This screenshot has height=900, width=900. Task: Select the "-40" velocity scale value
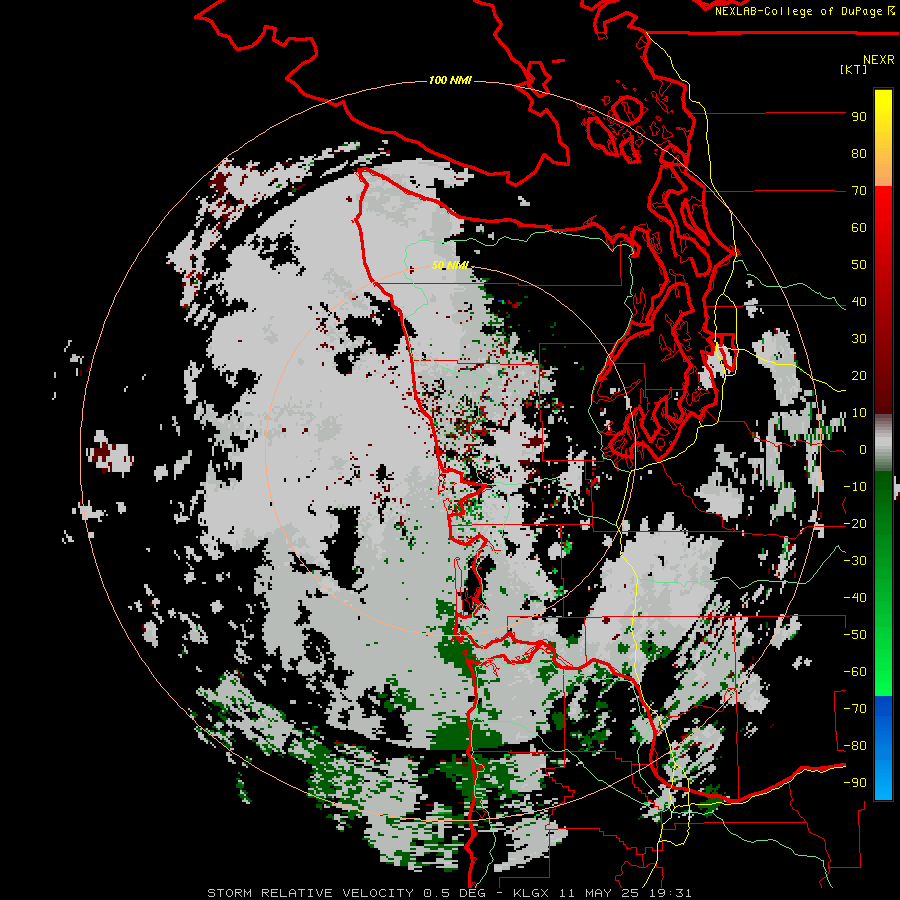[855, 598]
